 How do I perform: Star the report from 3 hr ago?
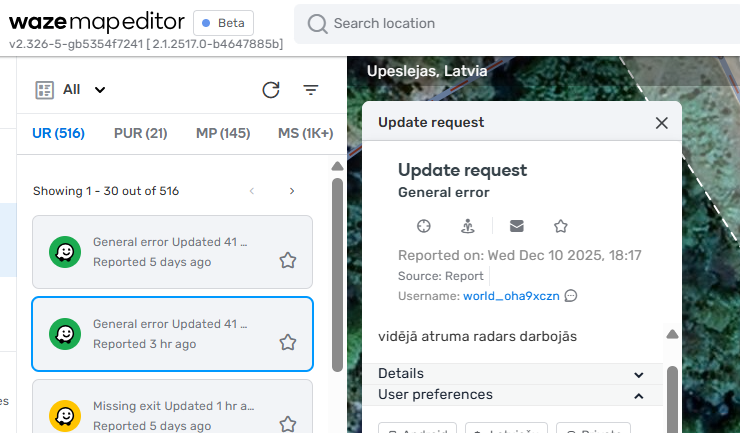tap(288, 342)
